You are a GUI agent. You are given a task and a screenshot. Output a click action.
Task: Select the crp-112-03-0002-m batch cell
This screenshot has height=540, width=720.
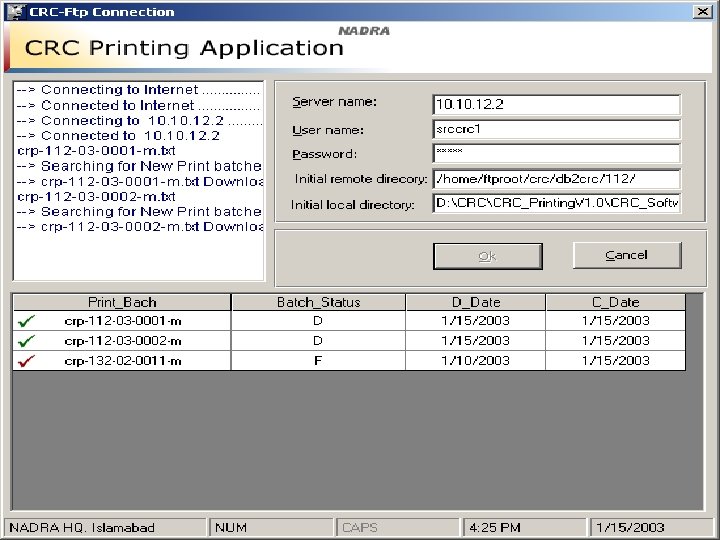pos(123,341)
